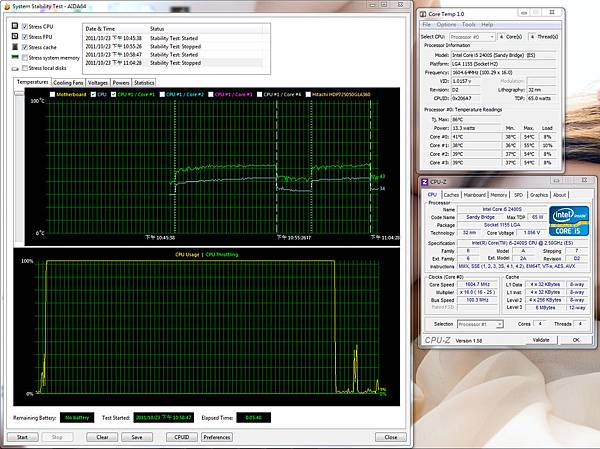Click the Validate button in CPU-Z
600x449 pixels.
pyautogui.click(x=541, y=340)
